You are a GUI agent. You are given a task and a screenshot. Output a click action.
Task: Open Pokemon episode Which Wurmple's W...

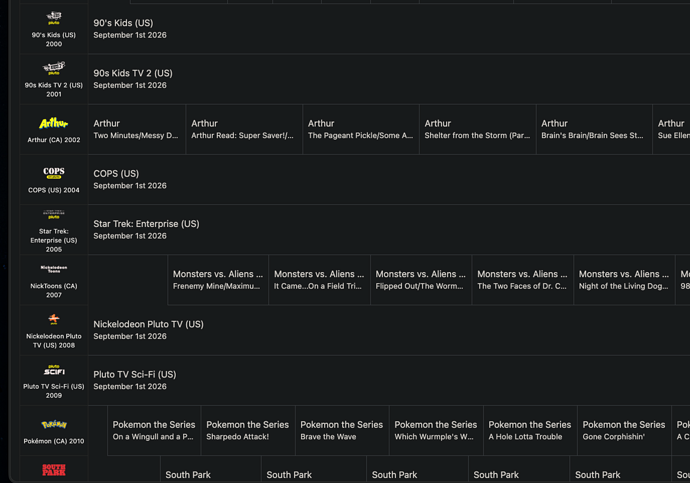[x=436, y=431]
